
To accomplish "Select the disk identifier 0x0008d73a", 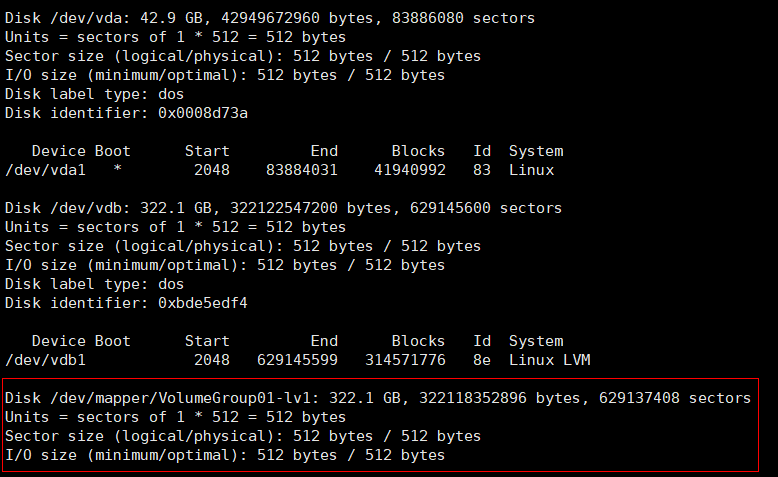I will [x=203, y=113].
